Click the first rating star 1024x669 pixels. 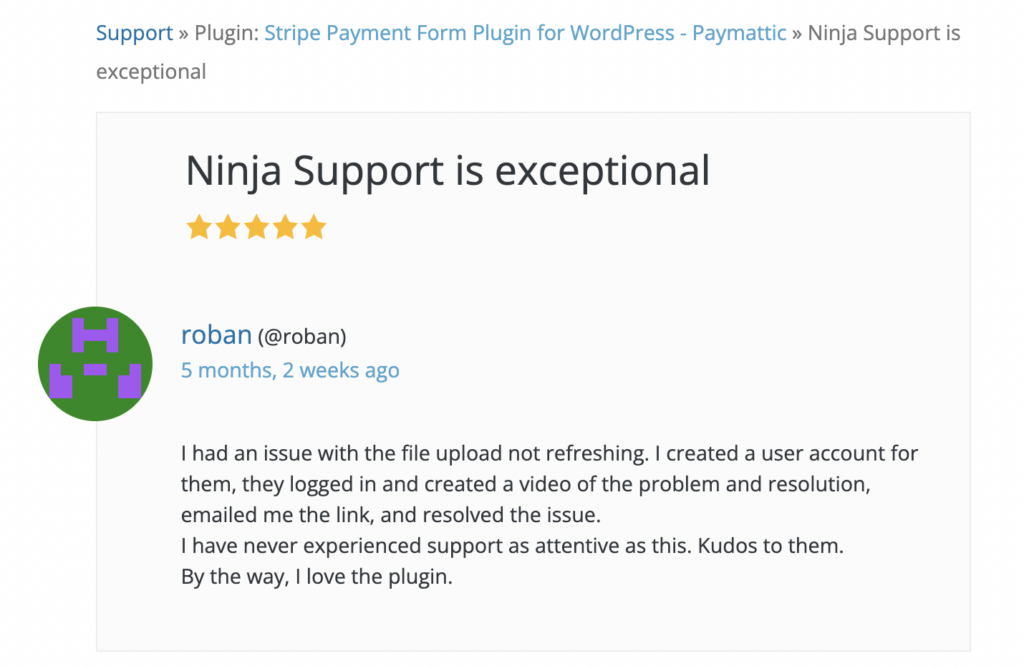(x=199, y=228)
